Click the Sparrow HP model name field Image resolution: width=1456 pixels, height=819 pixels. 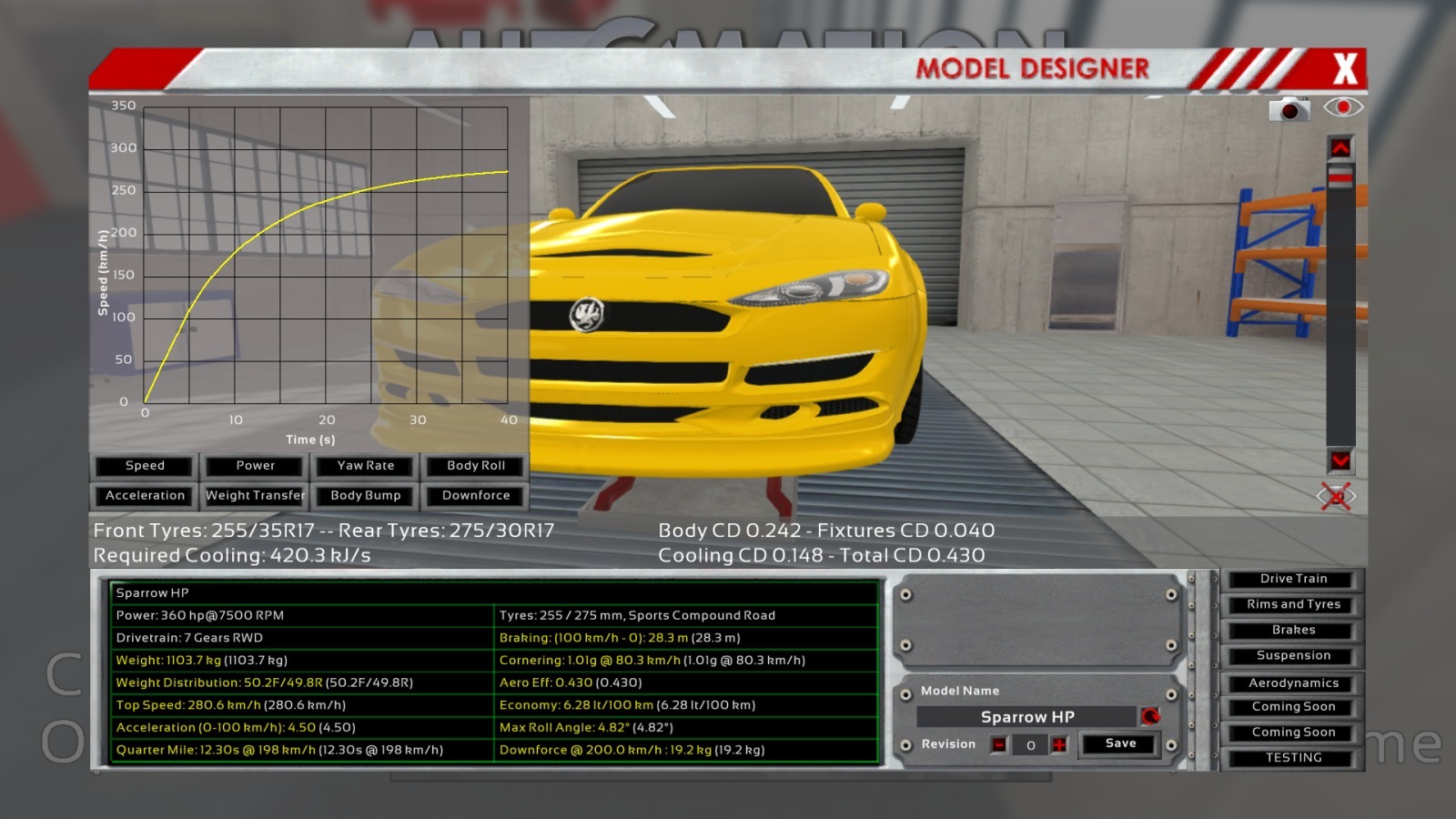point(1026,717)
